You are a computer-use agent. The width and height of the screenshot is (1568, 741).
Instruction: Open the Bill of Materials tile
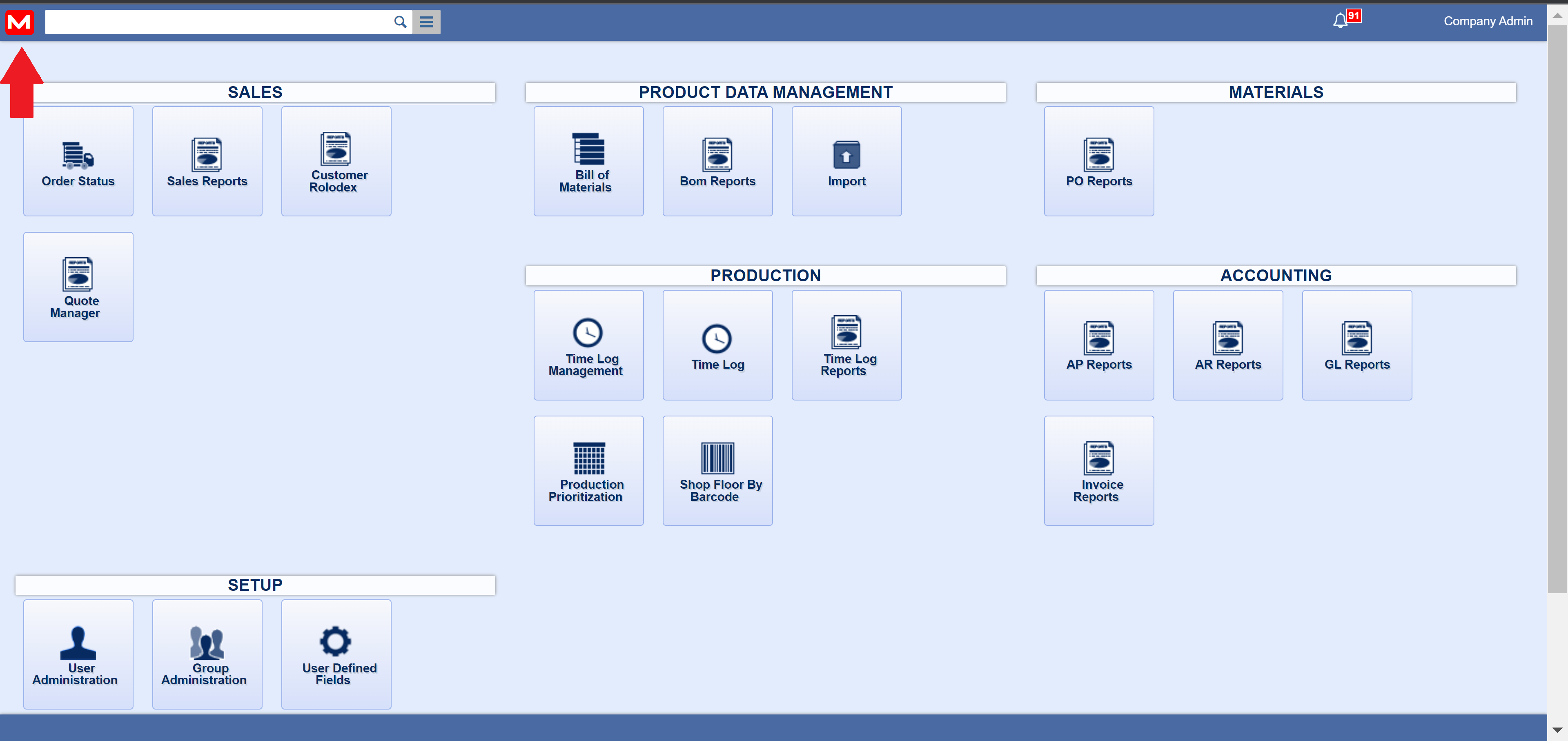click(x=588, y=161)
